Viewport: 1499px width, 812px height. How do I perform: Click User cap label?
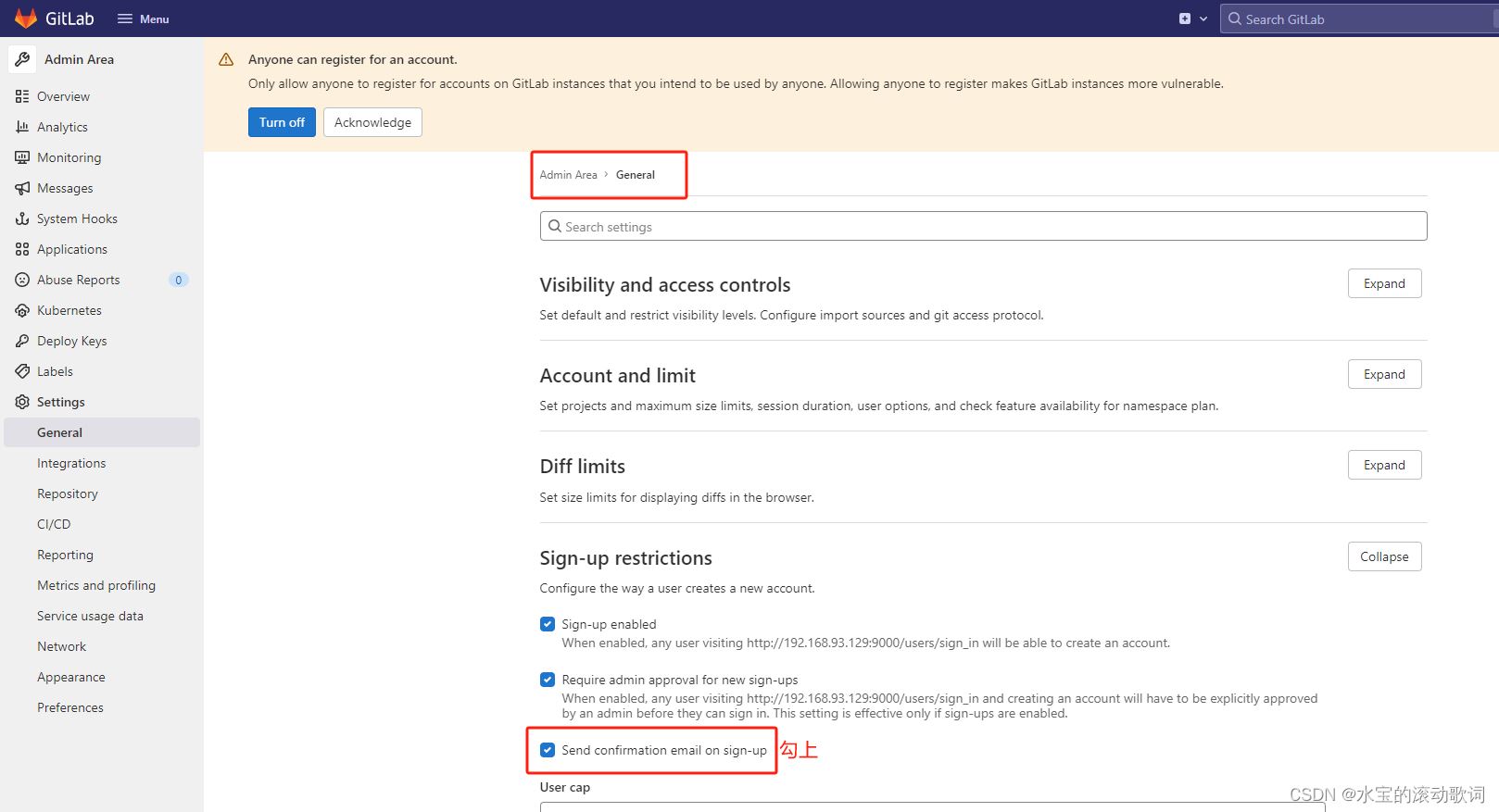pos(565,787)
